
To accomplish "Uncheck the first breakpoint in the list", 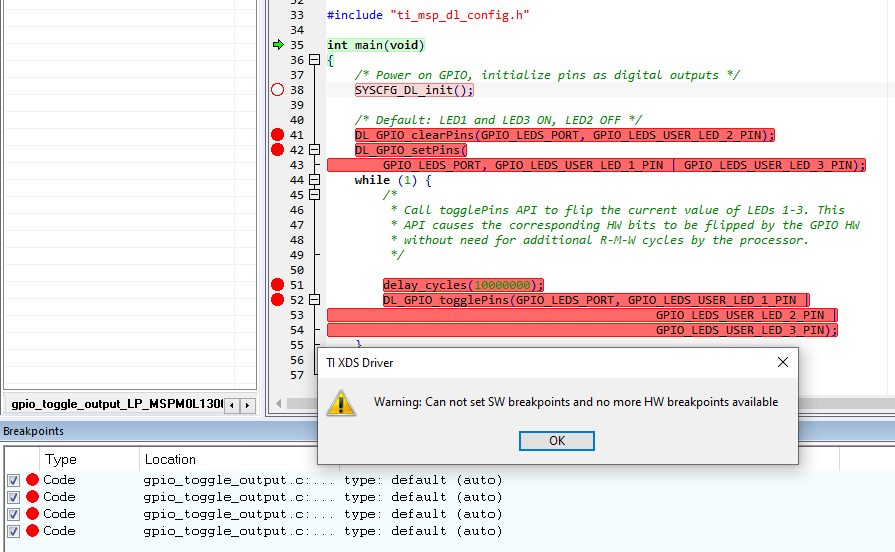I will [x=13, y=480].
